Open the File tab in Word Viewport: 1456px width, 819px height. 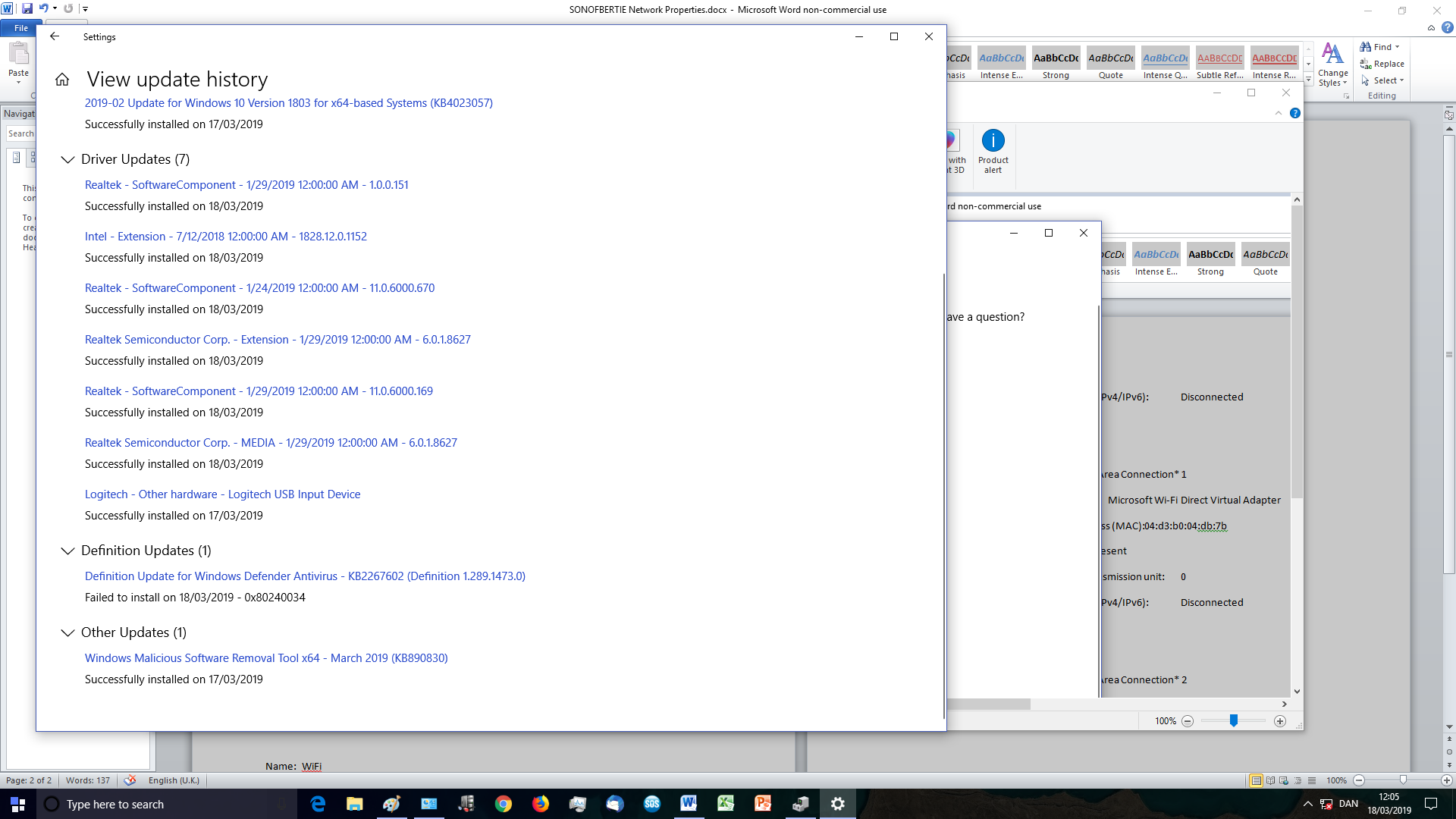21,28
